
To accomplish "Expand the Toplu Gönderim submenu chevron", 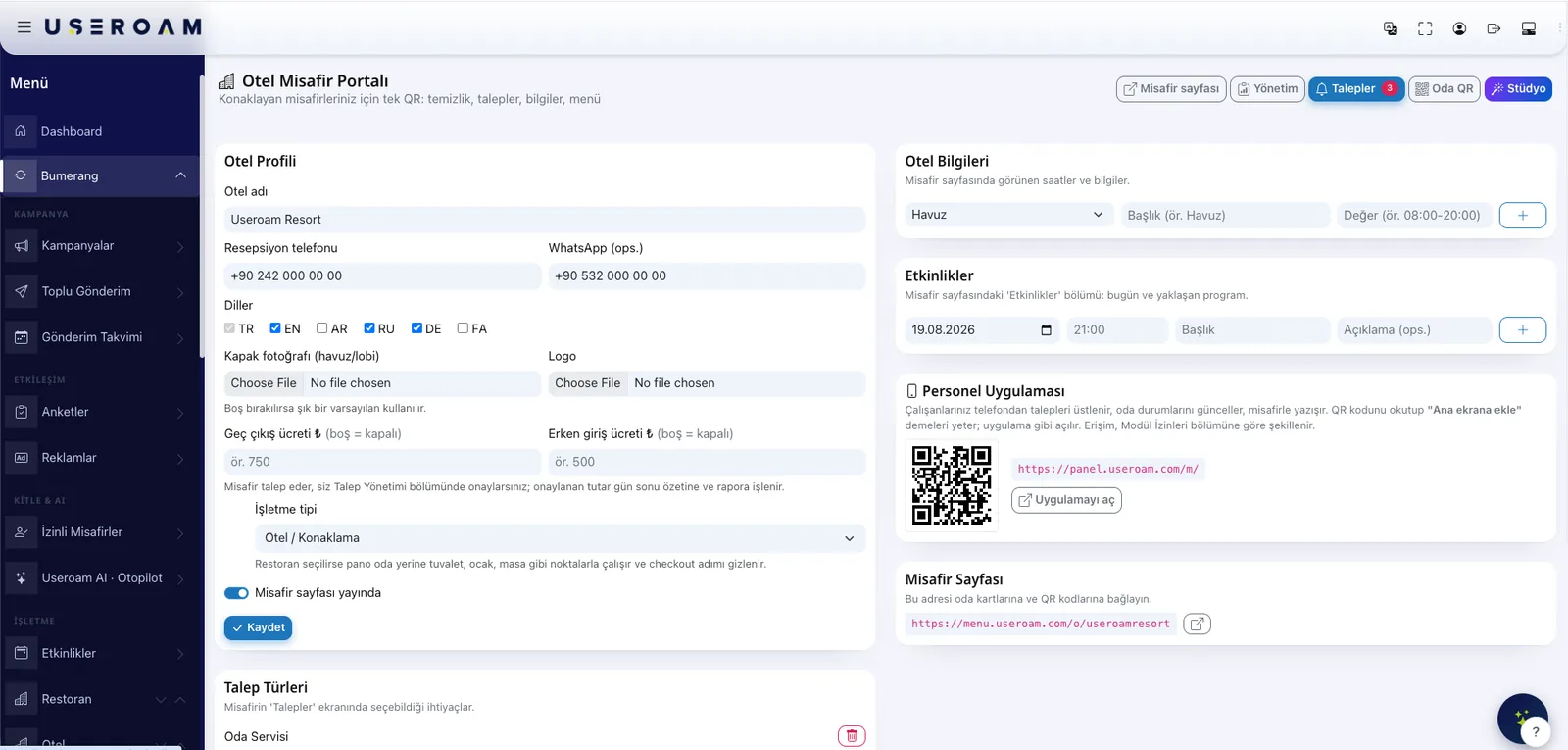I will point(180,292).
